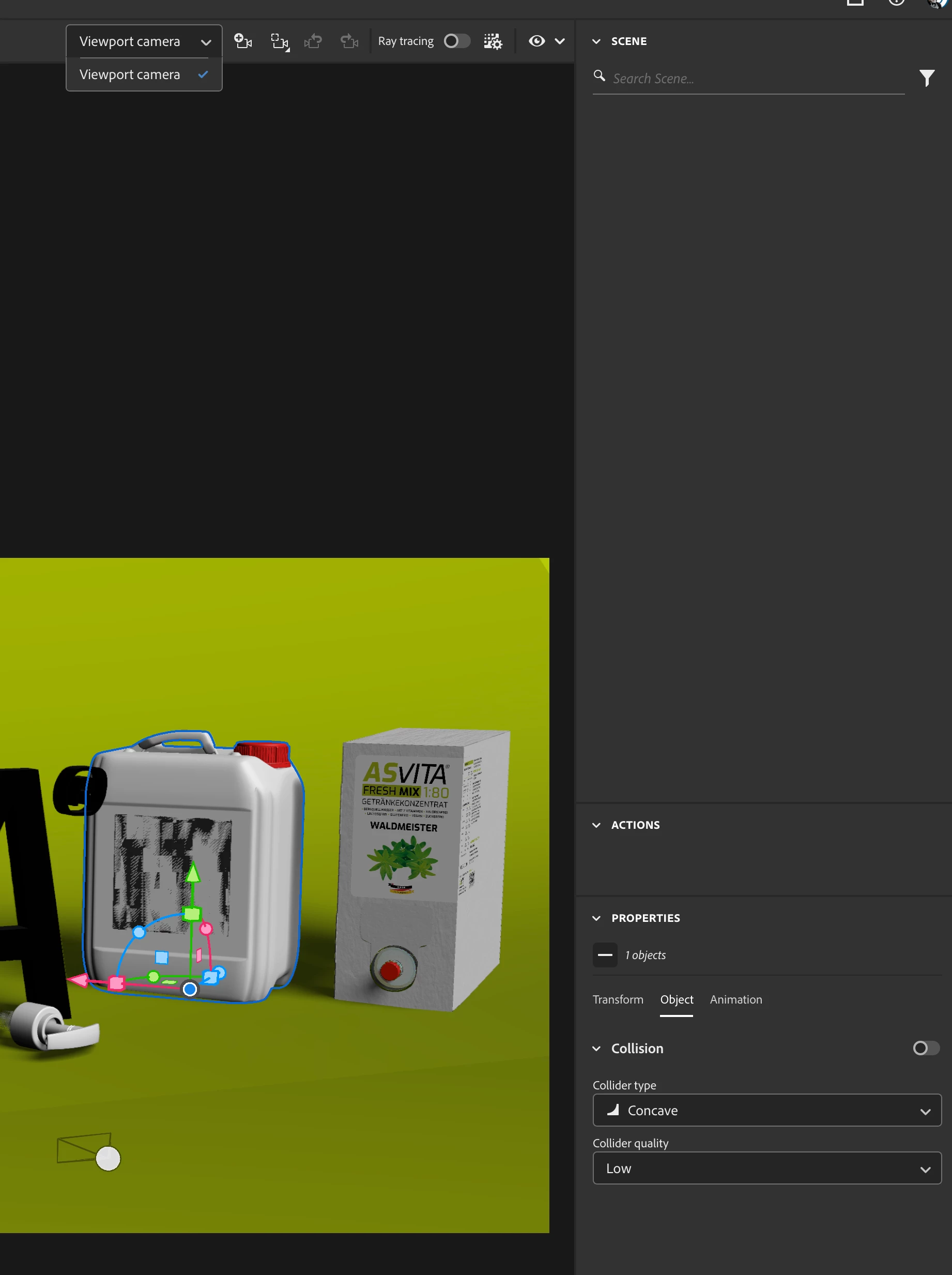
Task: Click the Collider type label
Action: coord(624,1085)
